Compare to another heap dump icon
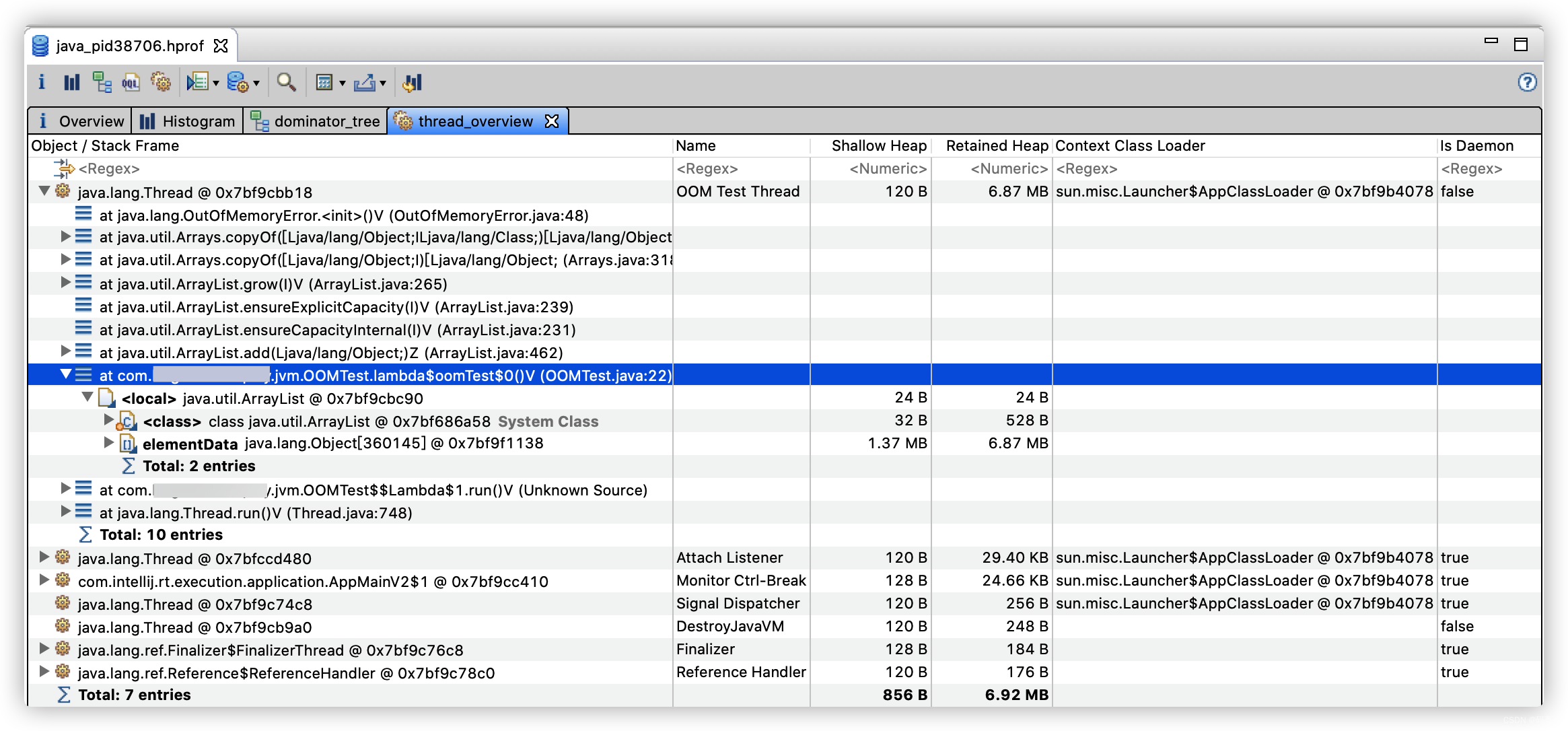Screen dimensions: 1568x731 point(412,83)
